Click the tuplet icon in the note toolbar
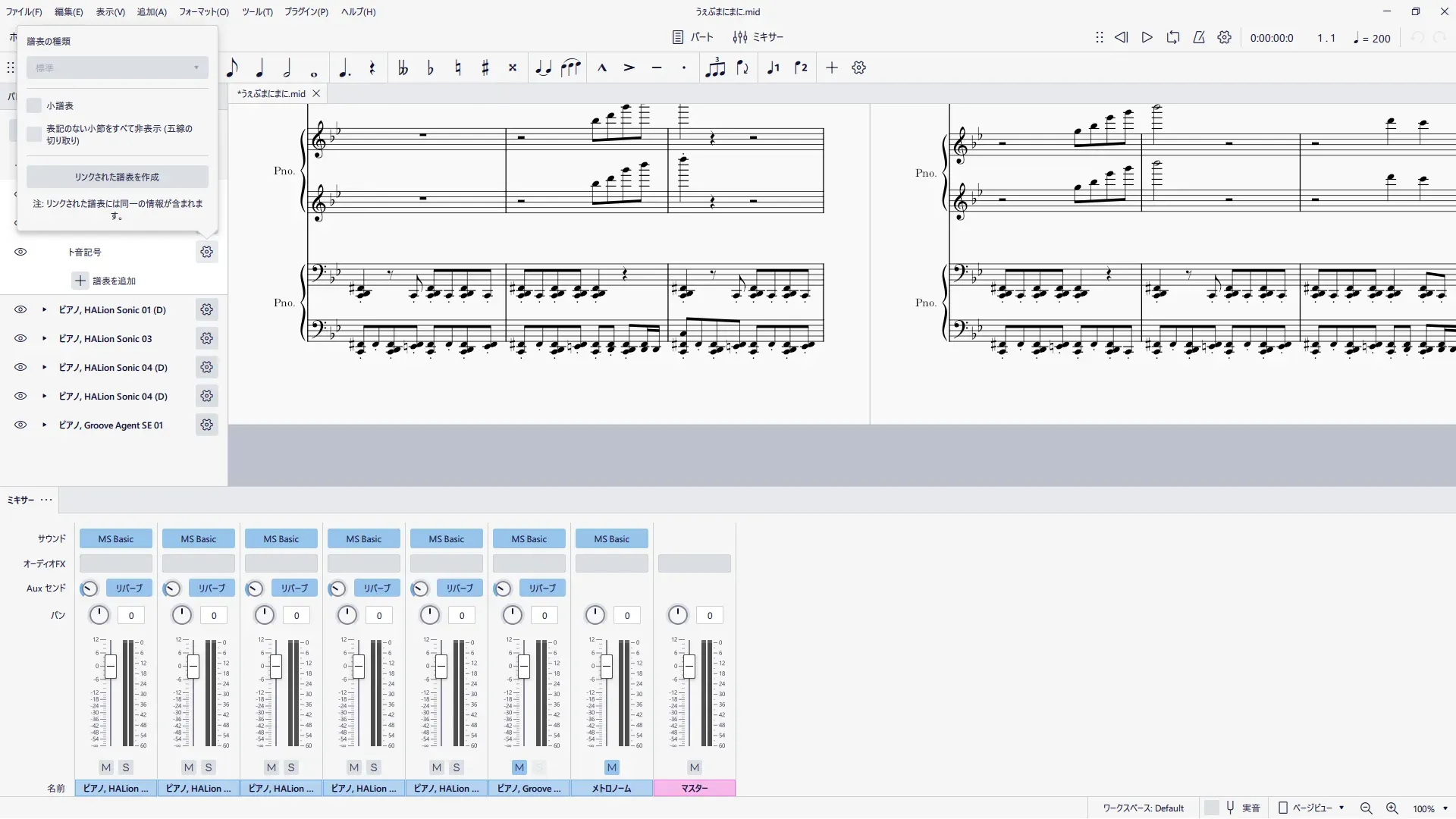Viewport: 1456px width, 819px height. [x=714, y=68]
